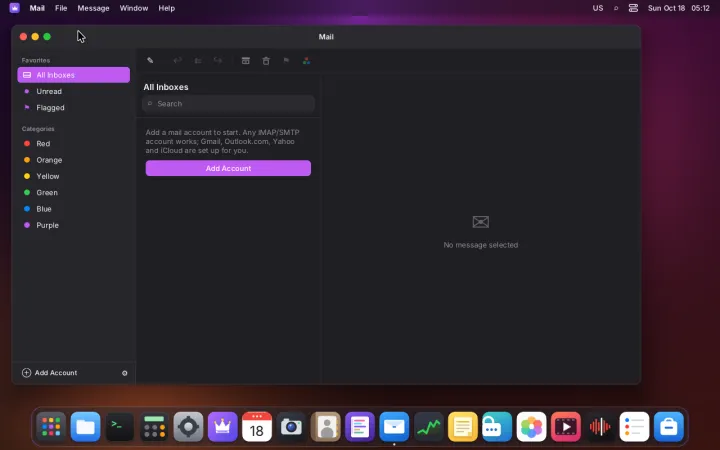Viewport: 720px width, 450px height.
Task: Show Unread messages in the sidebar
Action: [x=73, y=91]
